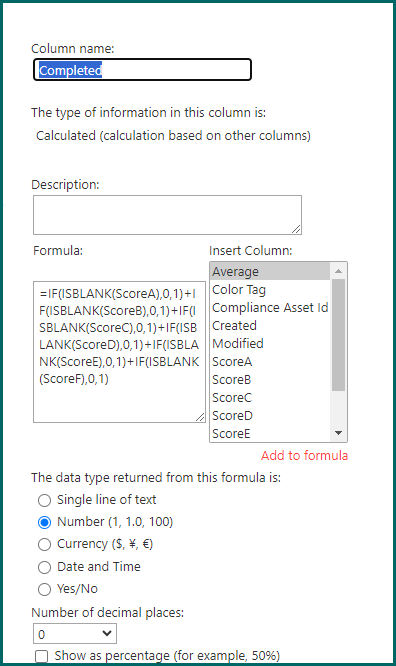Choose Date and Time radio button
Image resolution: width=396 pixels, height=666 pixels.
45,567
